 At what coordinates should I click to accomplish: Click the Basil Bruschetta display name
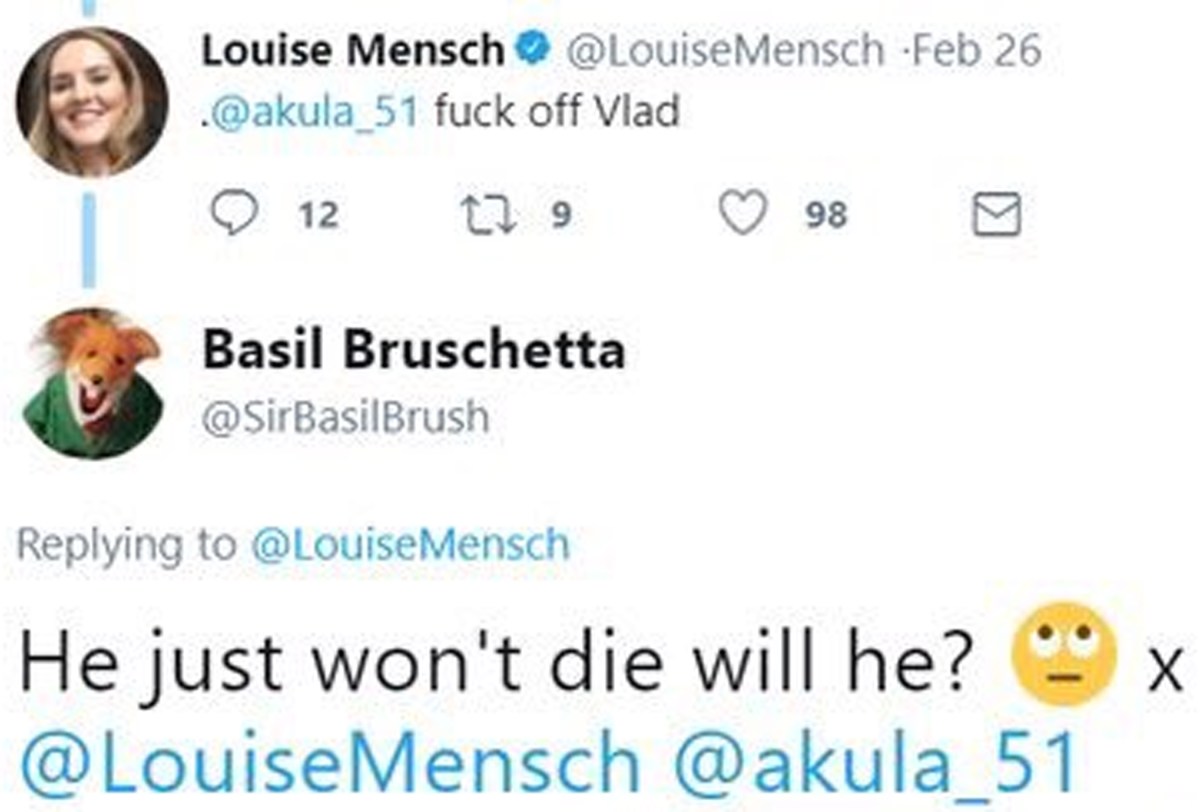point(413,351)
